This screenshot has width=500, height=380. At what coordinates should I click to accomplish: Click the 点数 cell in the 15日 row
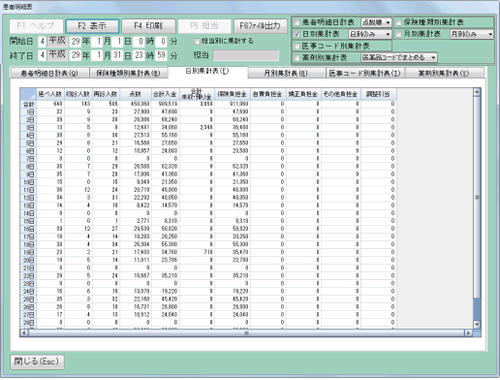tap(135, 221)
